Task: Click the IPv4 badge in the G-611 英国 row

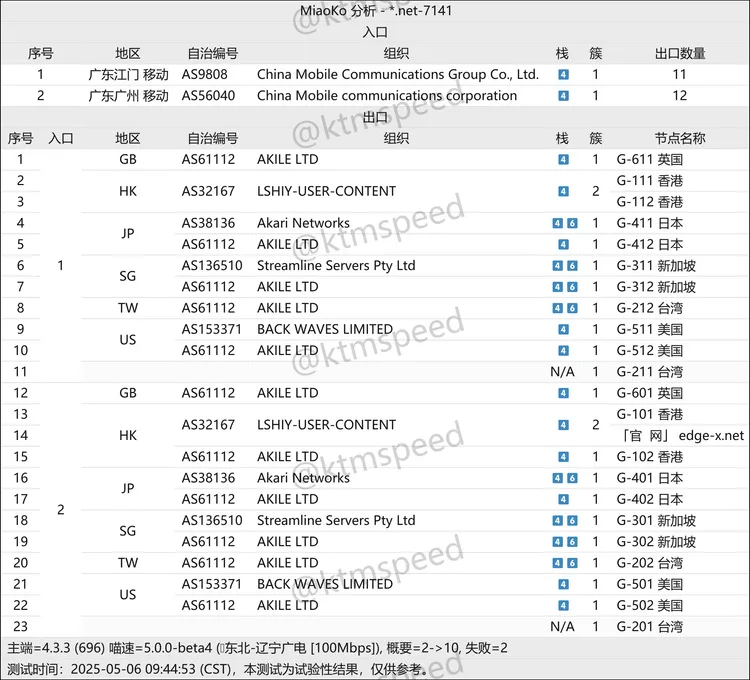Action: point(563,159)
